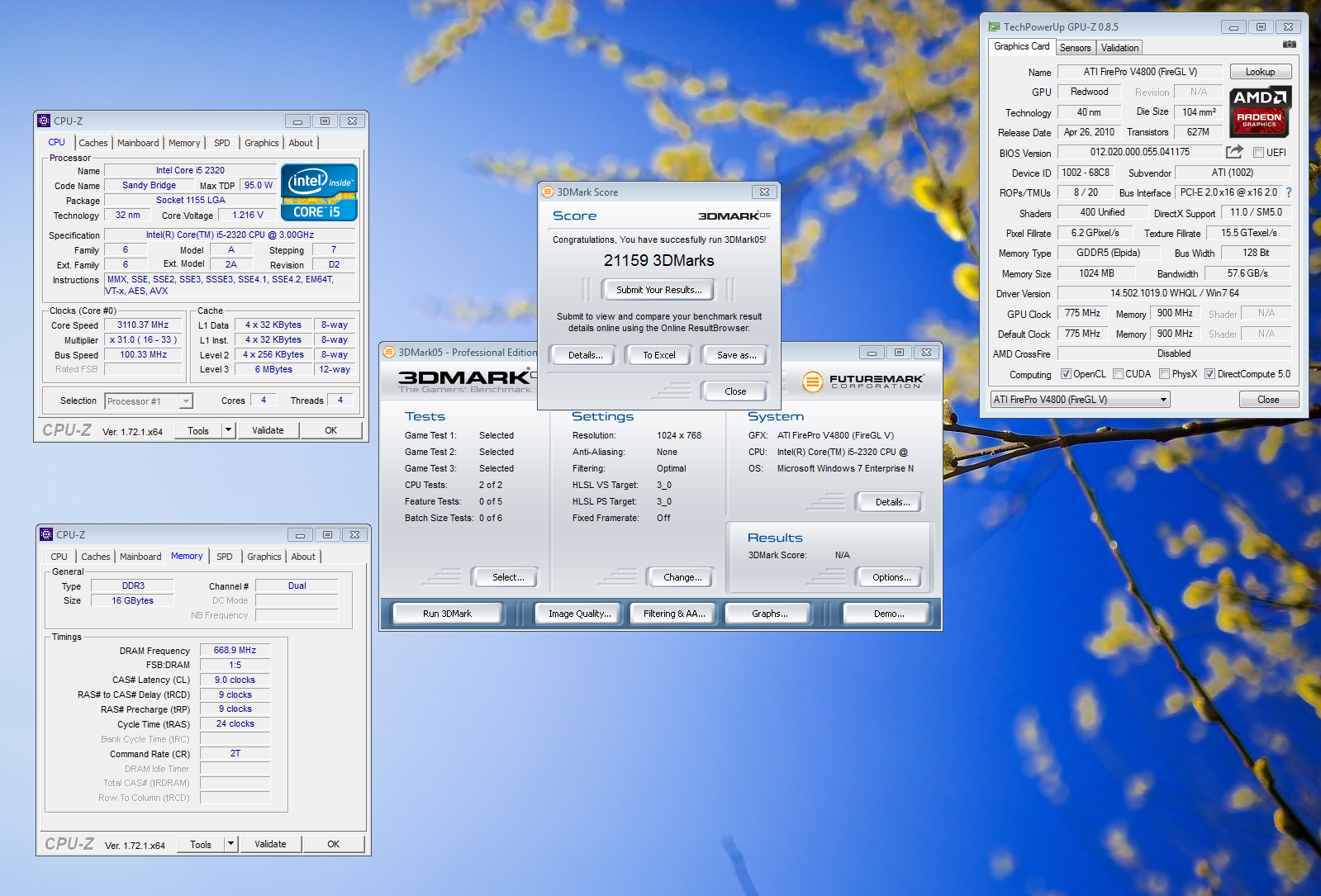Click the Level 3 cache 6 MBytes value

click(x=273, y=369)
